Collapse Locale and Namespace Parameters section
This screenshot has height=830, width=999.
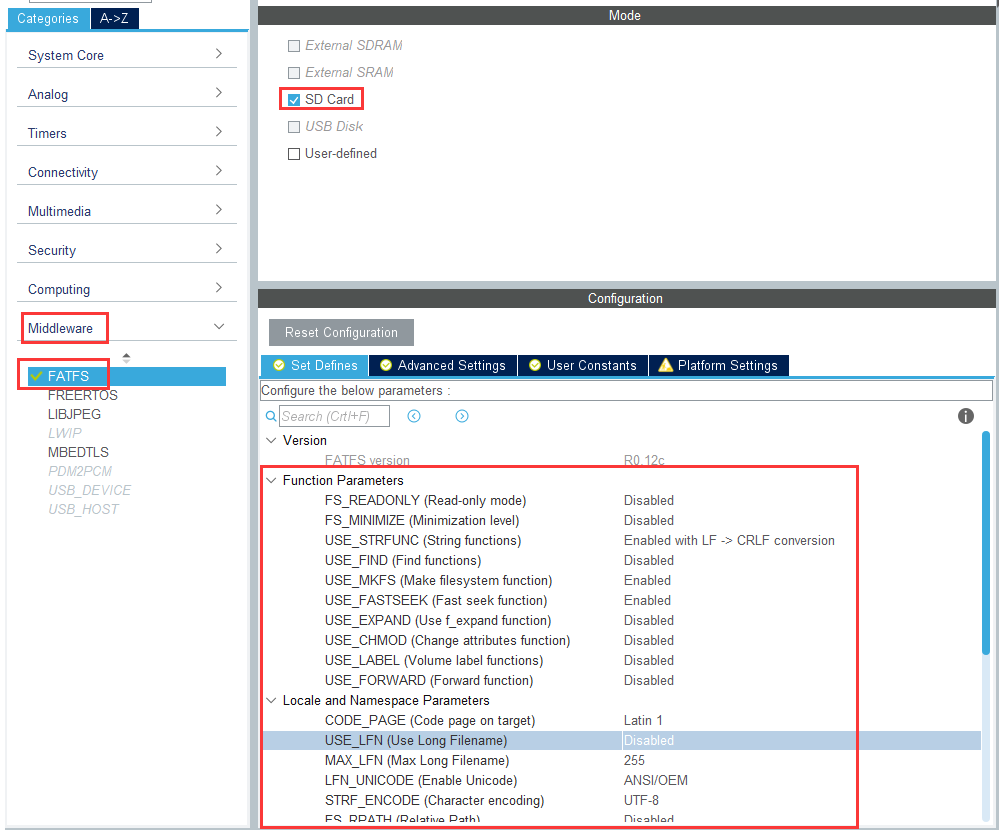pyautogui.click(x=271, y=700)
